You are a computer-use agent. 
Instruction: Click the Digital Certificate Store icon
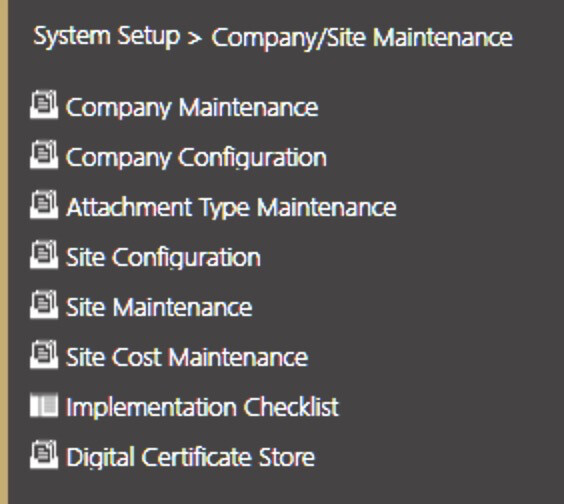(x=44, y=454)
